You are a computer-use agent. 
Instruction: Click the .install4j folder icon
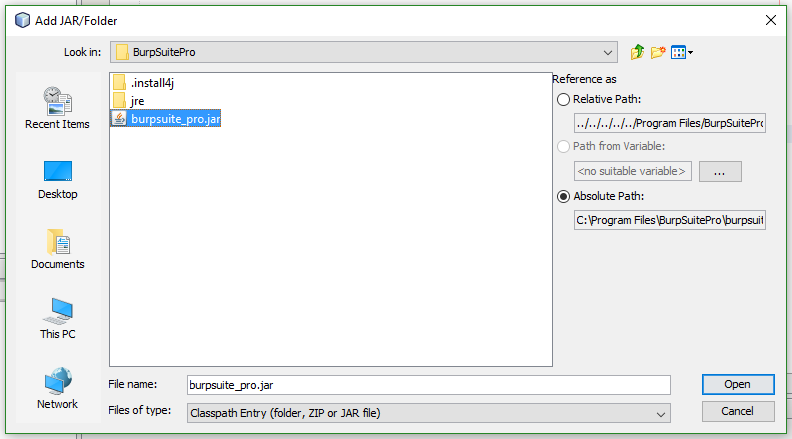119,82
